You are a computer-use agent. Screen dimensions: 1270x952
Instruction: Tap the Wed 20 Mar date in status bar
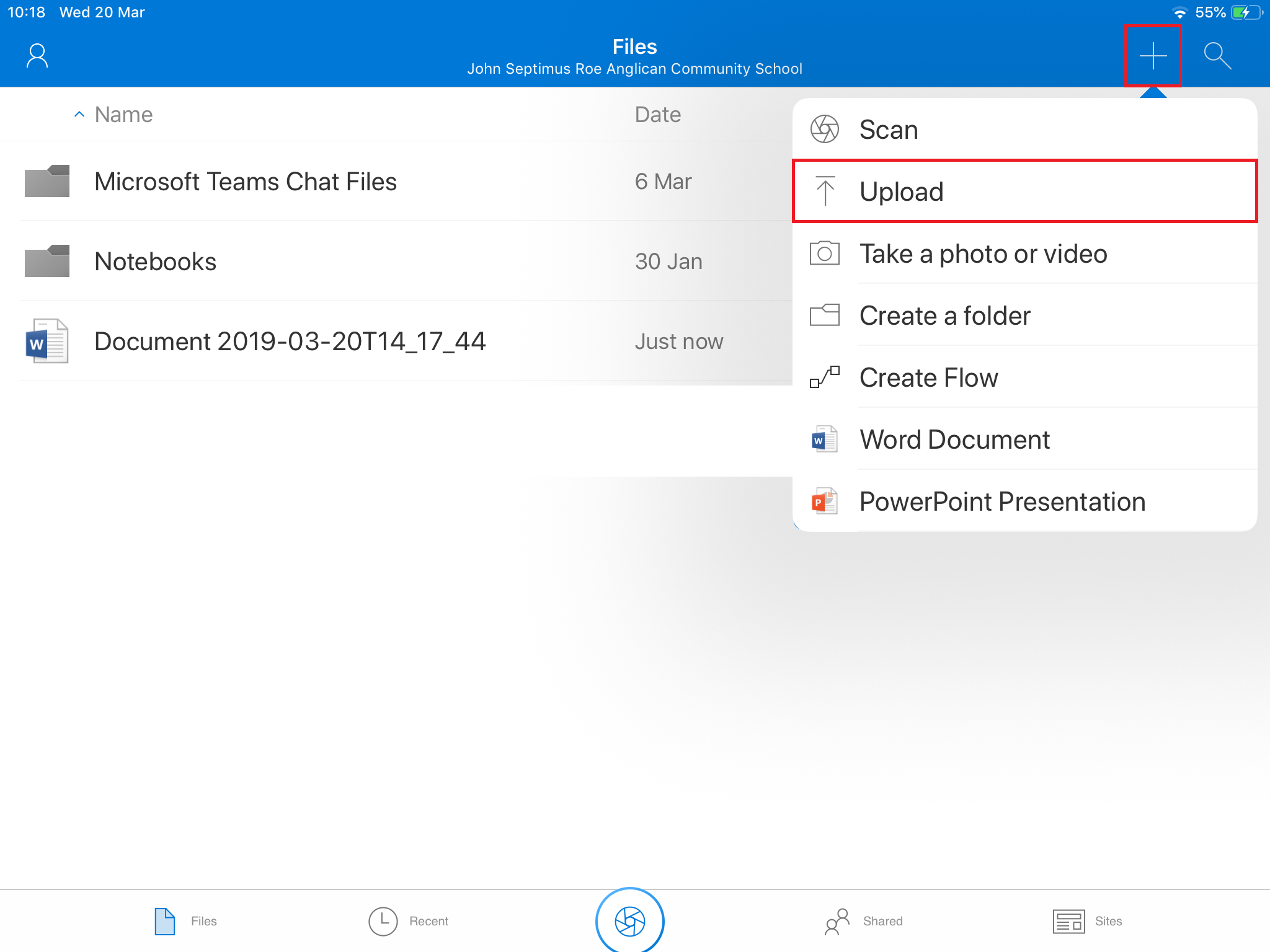click(x=102, y=12)
